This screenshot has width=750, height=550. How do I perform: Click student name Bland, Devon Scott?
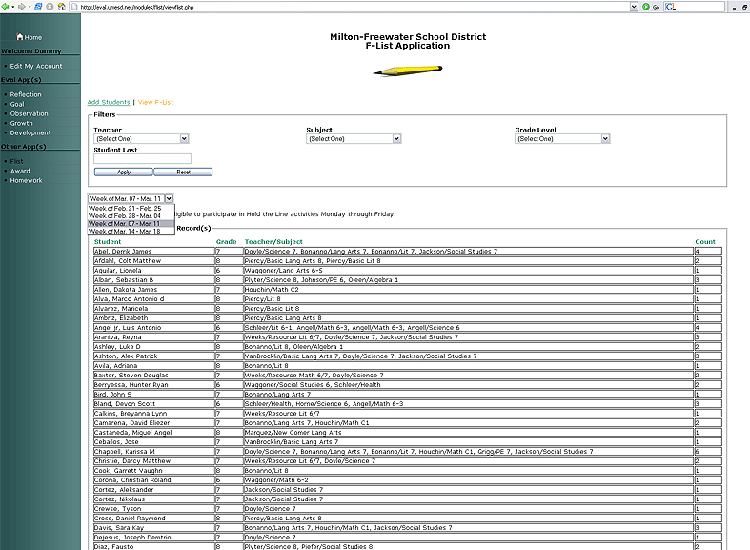[124, 404]
